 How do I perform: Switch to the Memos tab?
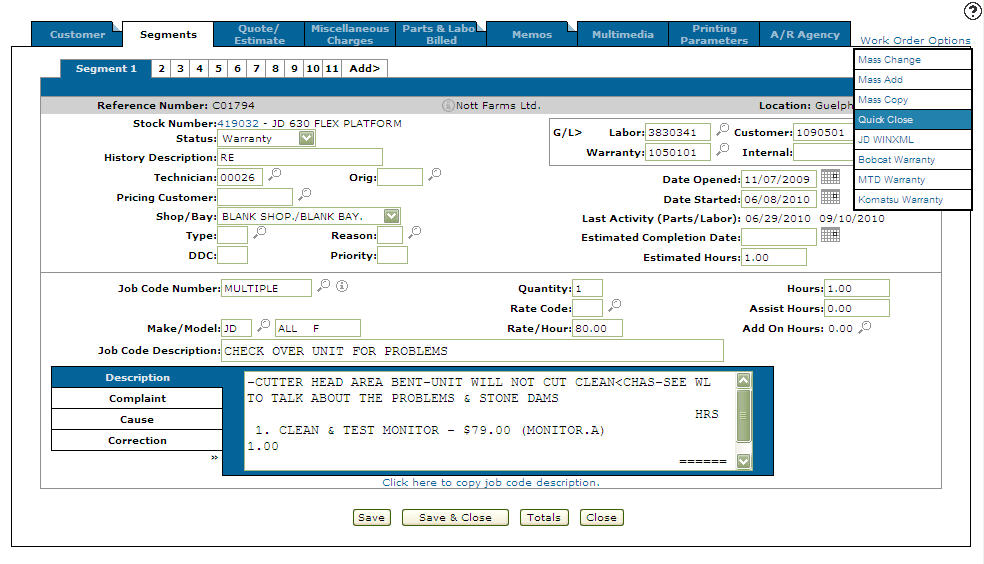(x=531, y=34)
